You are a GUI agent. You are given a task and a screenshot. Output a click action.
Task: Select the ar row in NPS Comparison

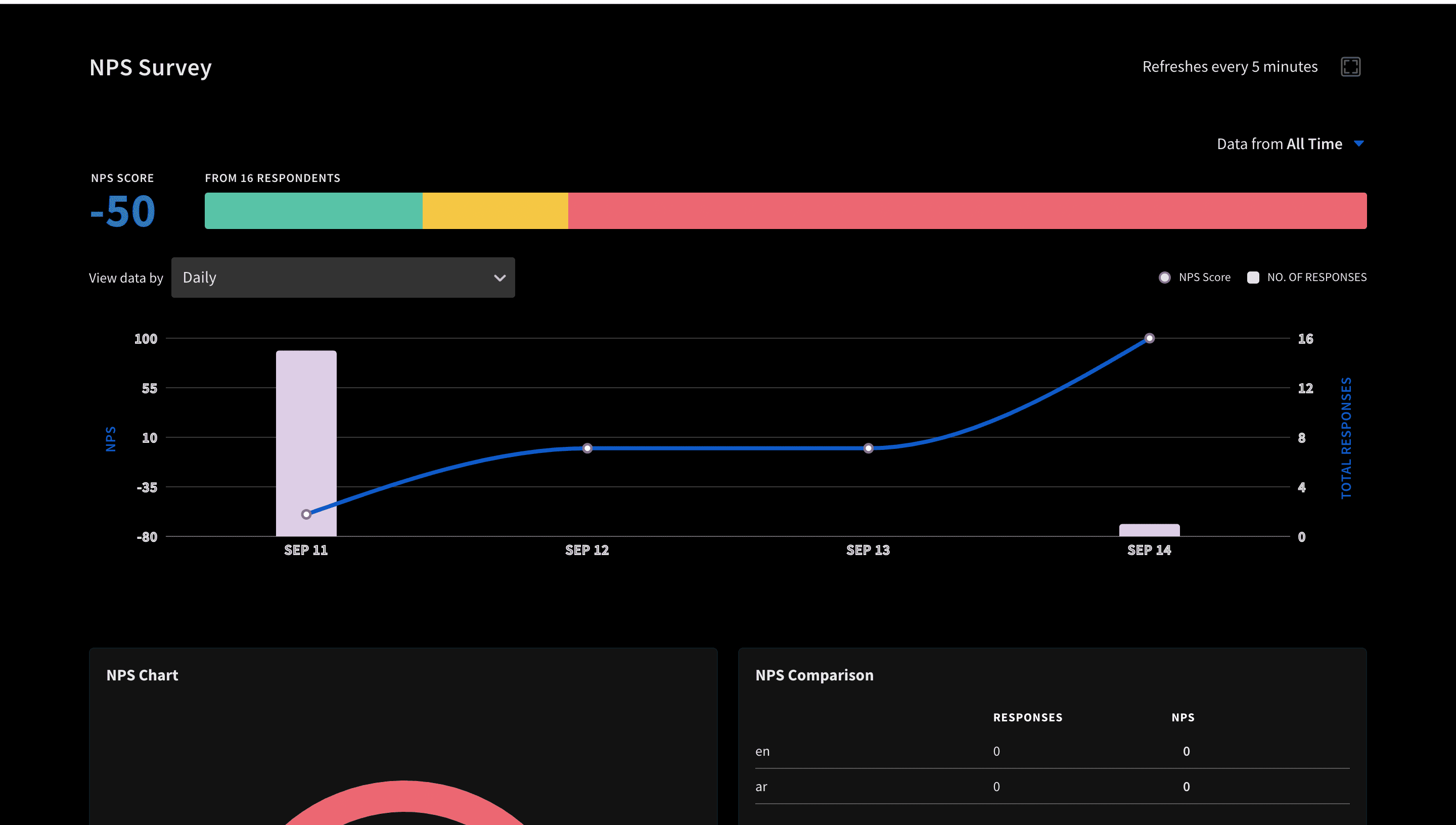coord(761,787)
